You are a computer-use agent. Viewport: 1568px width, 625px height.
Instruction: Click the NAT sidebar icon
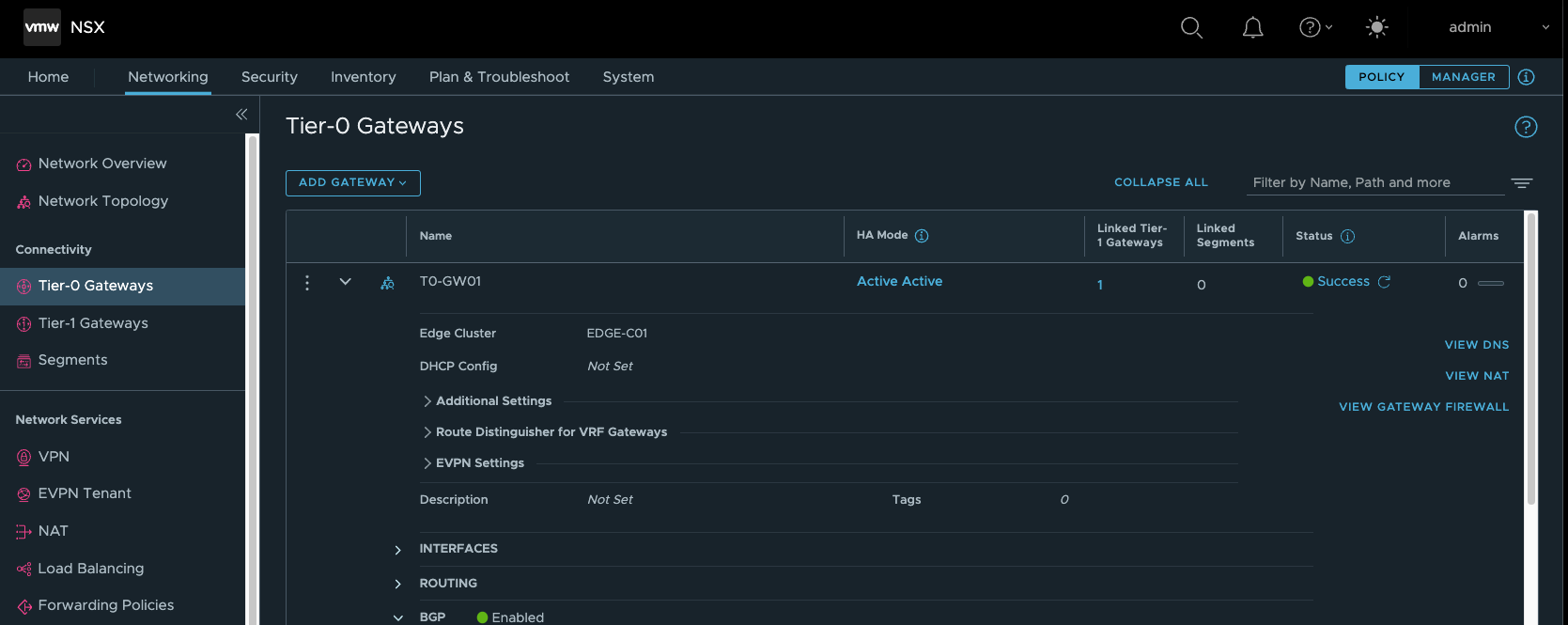click(x=23, y=531)
